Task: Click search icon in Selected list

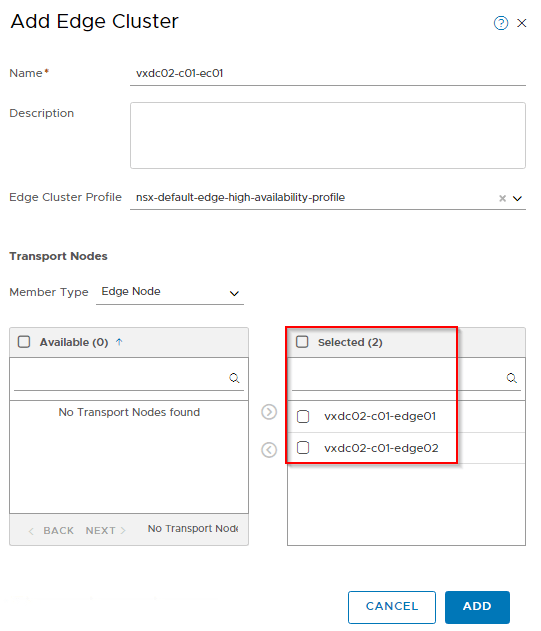Action: [x=512, y=378]
